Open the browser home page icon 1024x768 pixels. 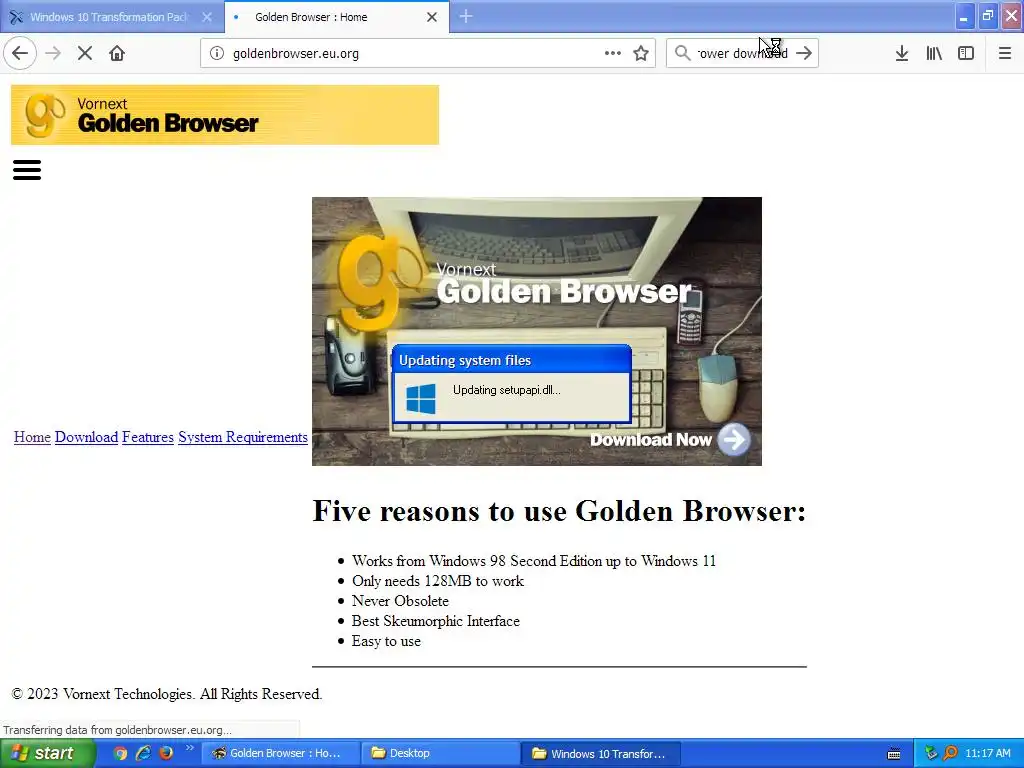click(x=117, y=53)
